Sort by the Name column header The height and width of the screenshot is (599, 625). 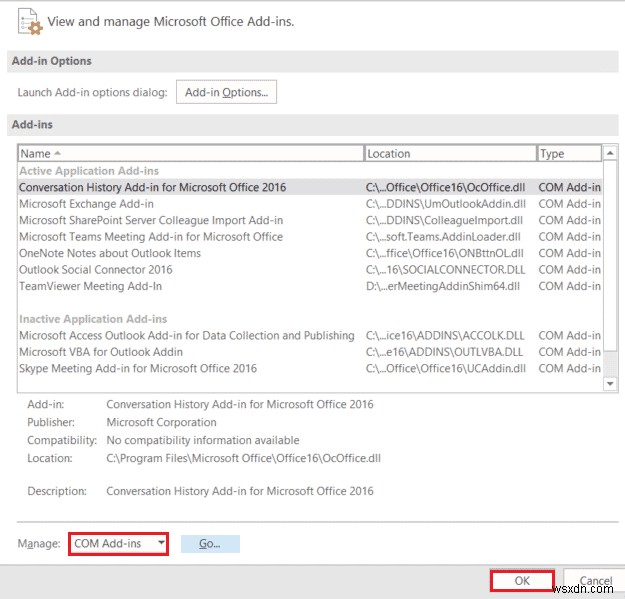(x=191, y=153)
